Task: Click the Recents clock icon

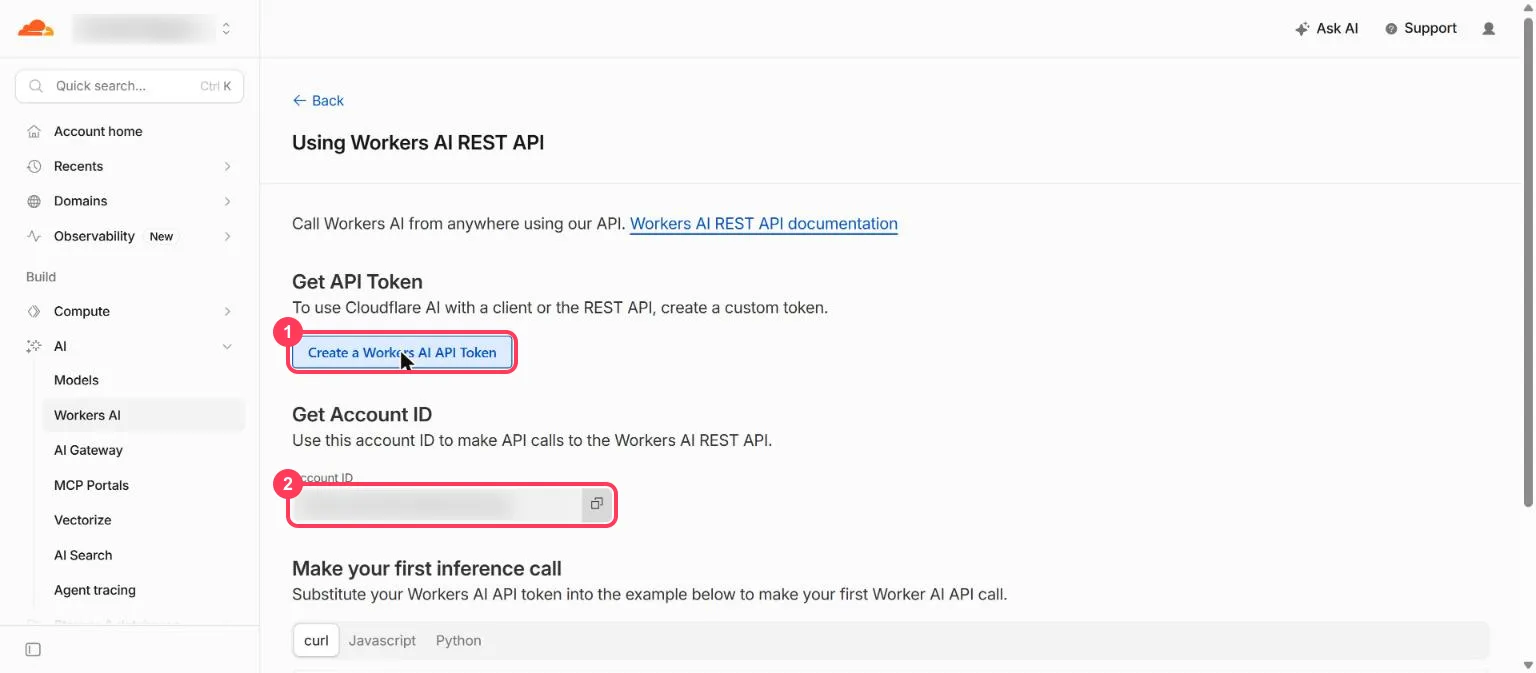Action: [34, 166]
